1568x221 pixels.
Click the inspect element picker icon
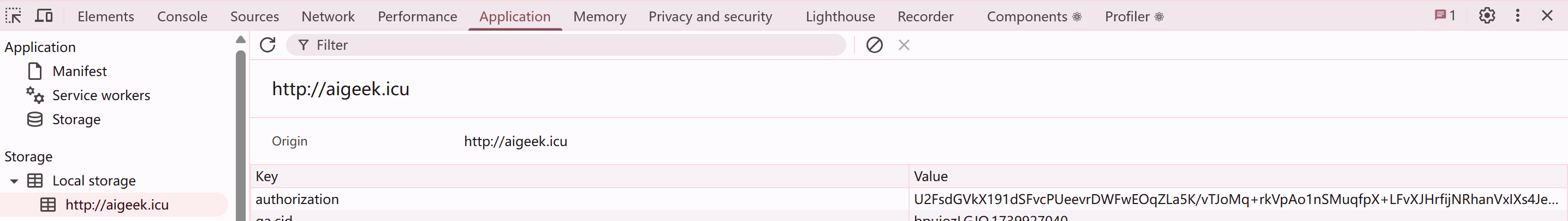(x=14, y=16)
